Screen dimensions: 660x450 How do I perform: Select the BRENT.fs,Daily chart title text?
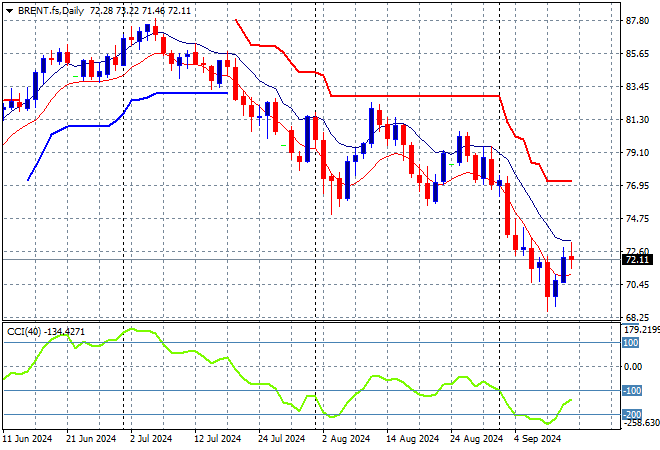coord(51,11)
